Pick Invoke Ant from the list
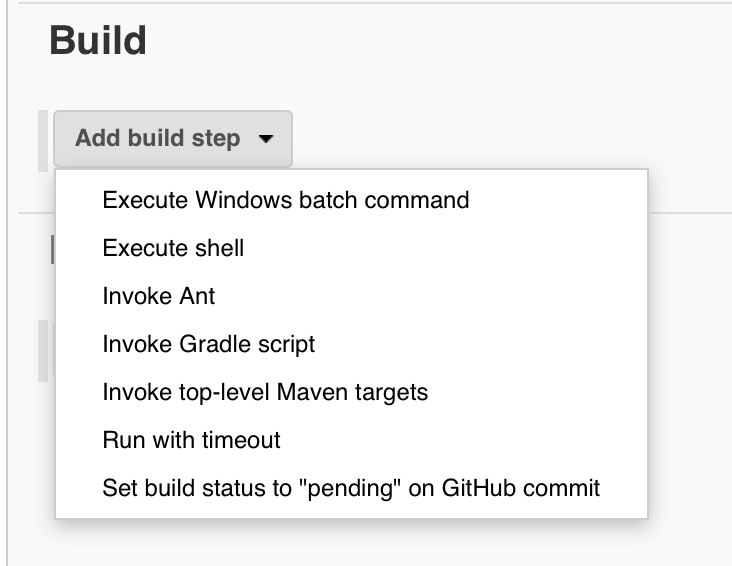The width and height of the screenshot is (732, 566). tap(158, 296)
